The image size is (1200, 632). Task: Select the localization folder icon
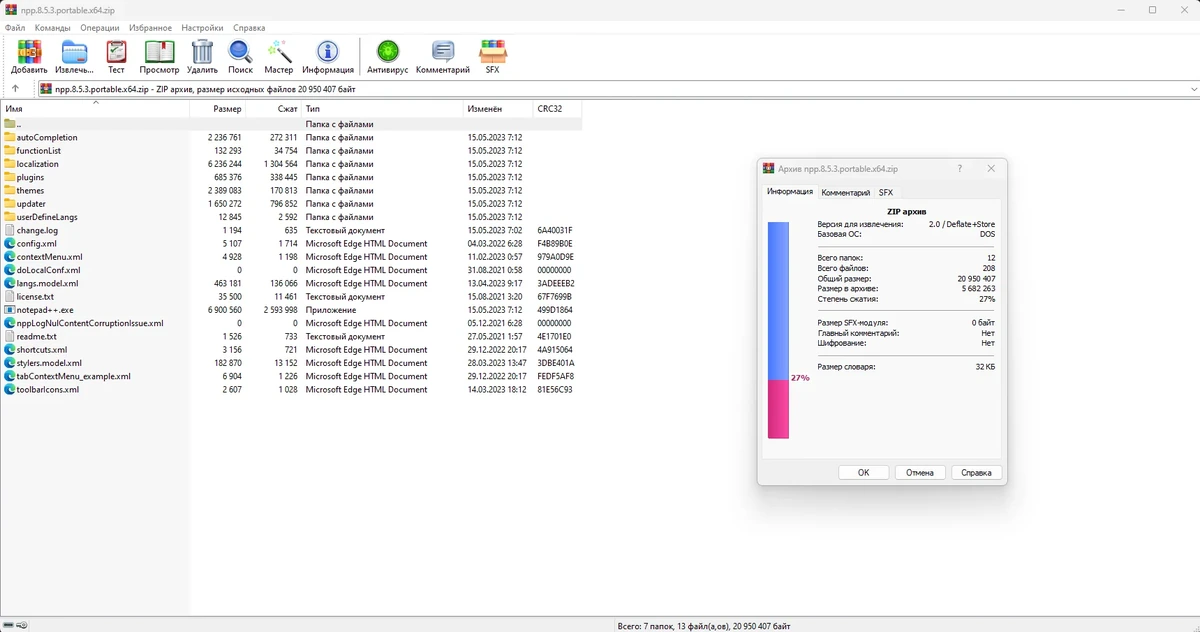coord(10,164)
